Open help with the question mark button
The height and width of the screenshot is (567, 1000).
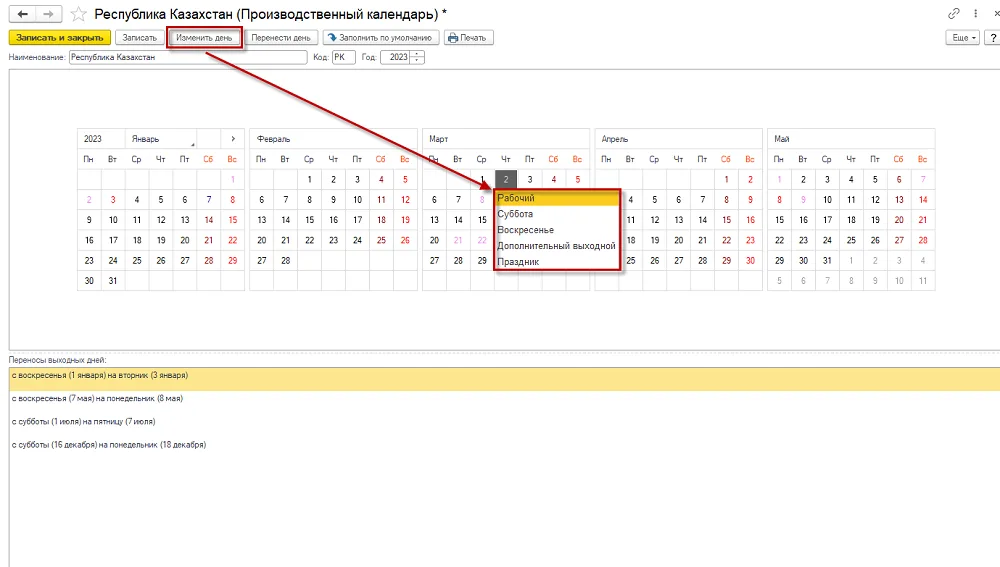click(x=993, y=38)
